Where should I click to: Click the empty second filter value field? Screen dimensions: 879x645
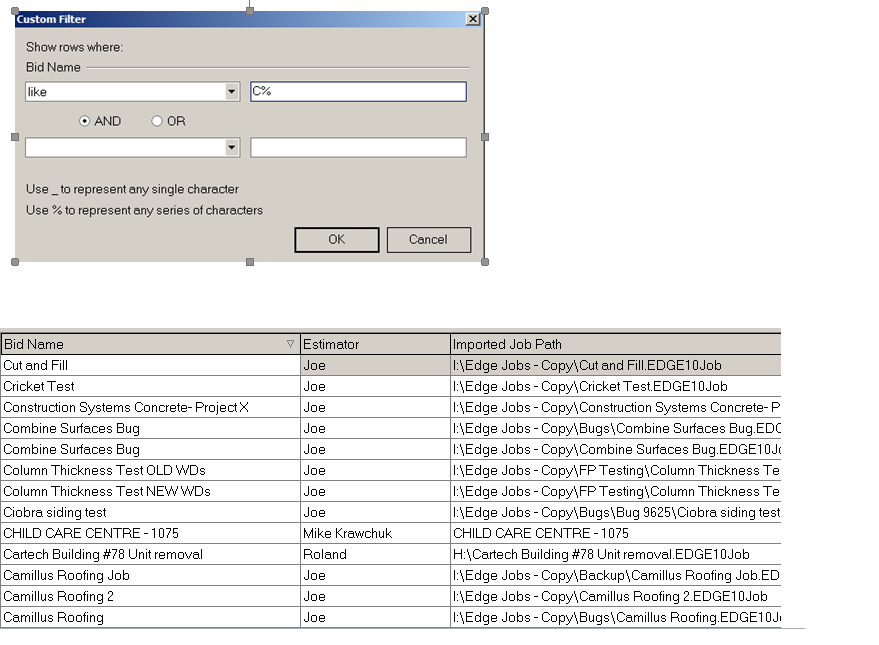click(x=358, y=148)
